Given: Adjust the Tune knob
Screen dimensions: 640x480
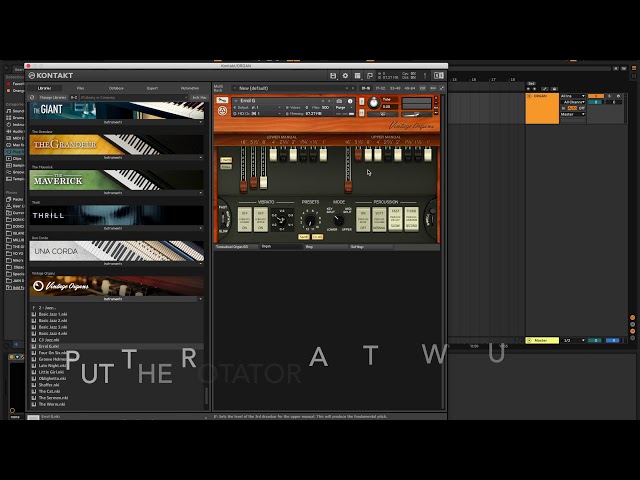Looking at the screenshot, I should tap(373, 103).
